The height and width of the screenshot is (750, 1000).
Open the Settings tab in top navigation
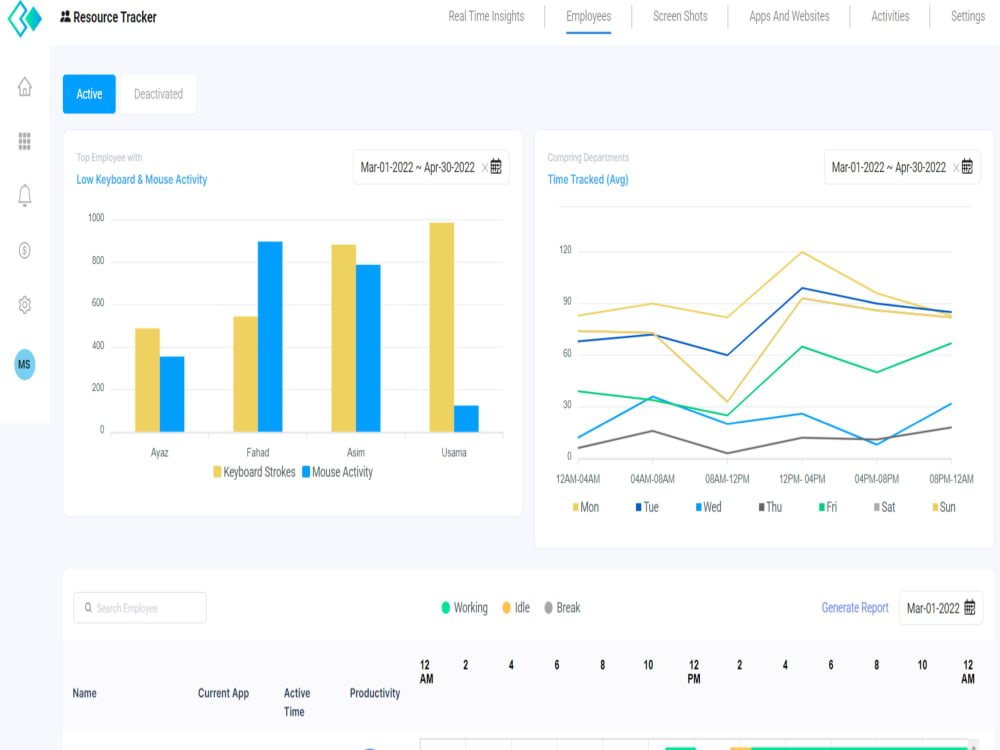point(967,17)
